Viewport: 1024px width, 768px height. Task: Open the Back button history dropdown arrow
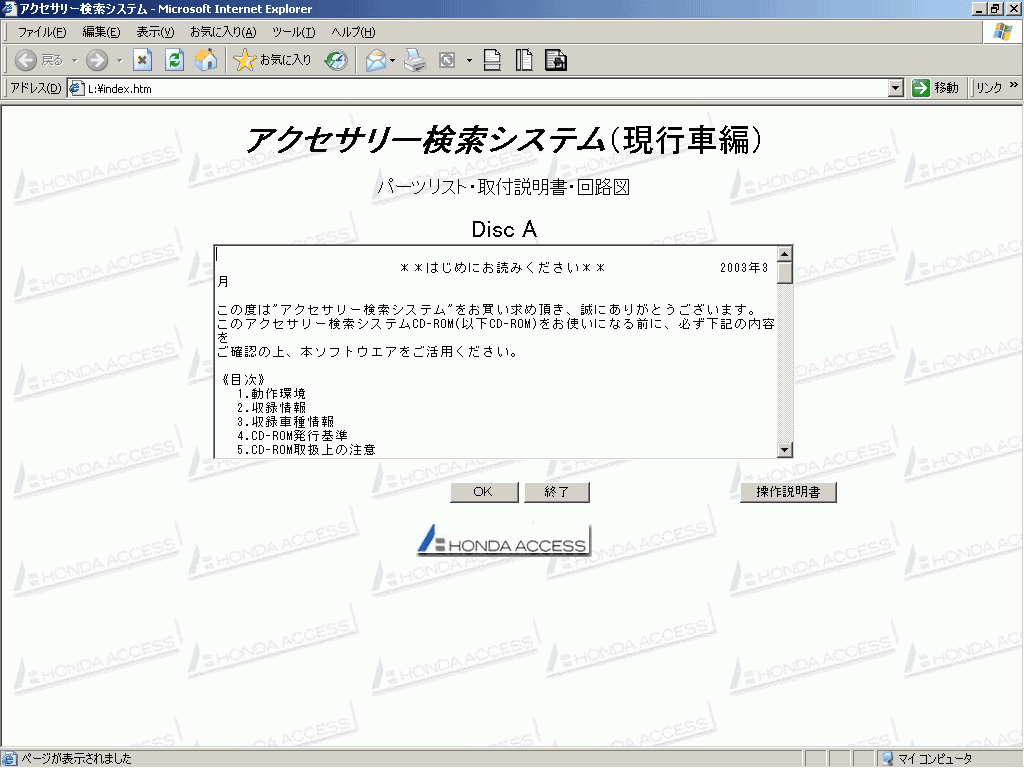(x=74, y=61)
